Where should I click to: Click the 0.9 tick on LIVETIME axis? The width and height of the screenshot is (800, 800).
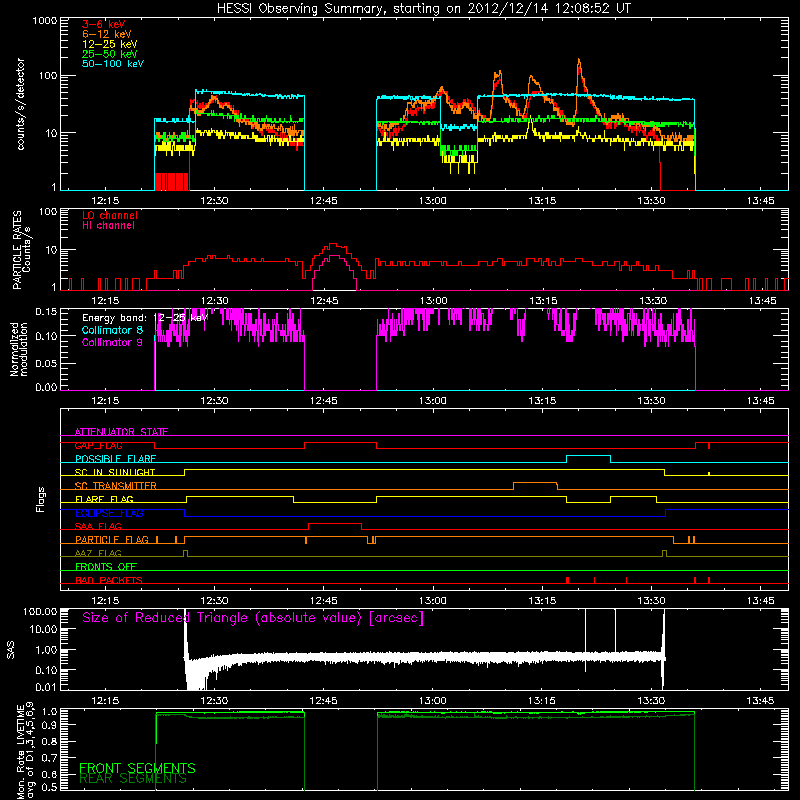coord(51,724)
